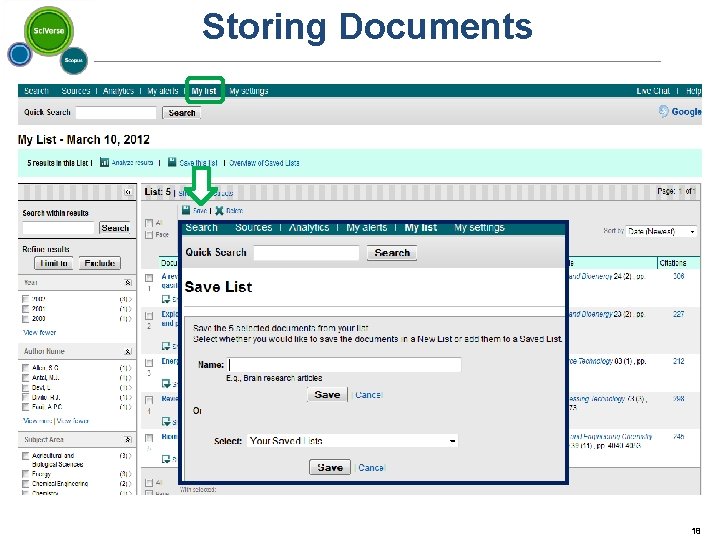Open My alerts in background navigation bar
The height and width of the screenshot is (540, 720).
[163, 91]
